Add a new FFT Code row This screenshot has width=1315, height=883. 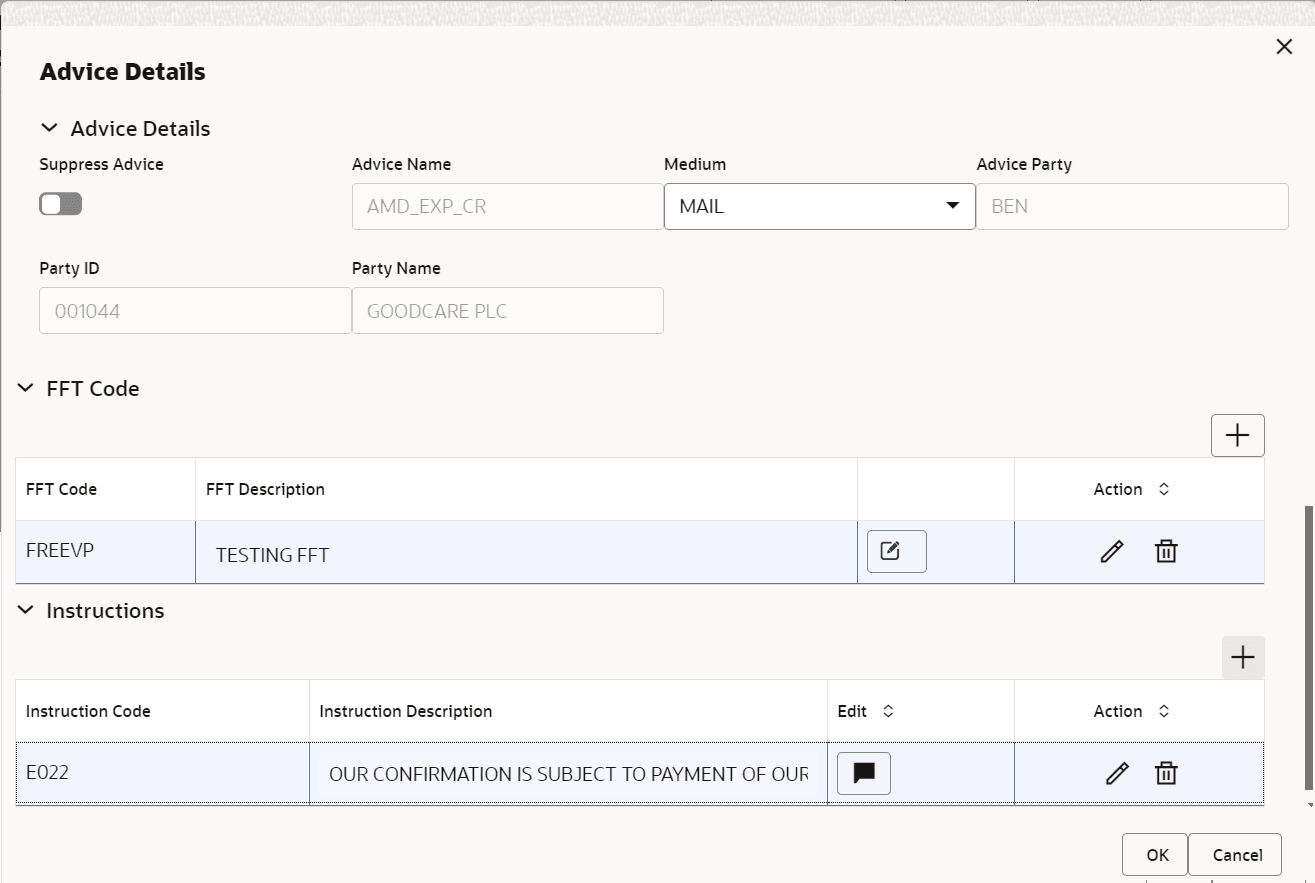tap(1237, 435)
